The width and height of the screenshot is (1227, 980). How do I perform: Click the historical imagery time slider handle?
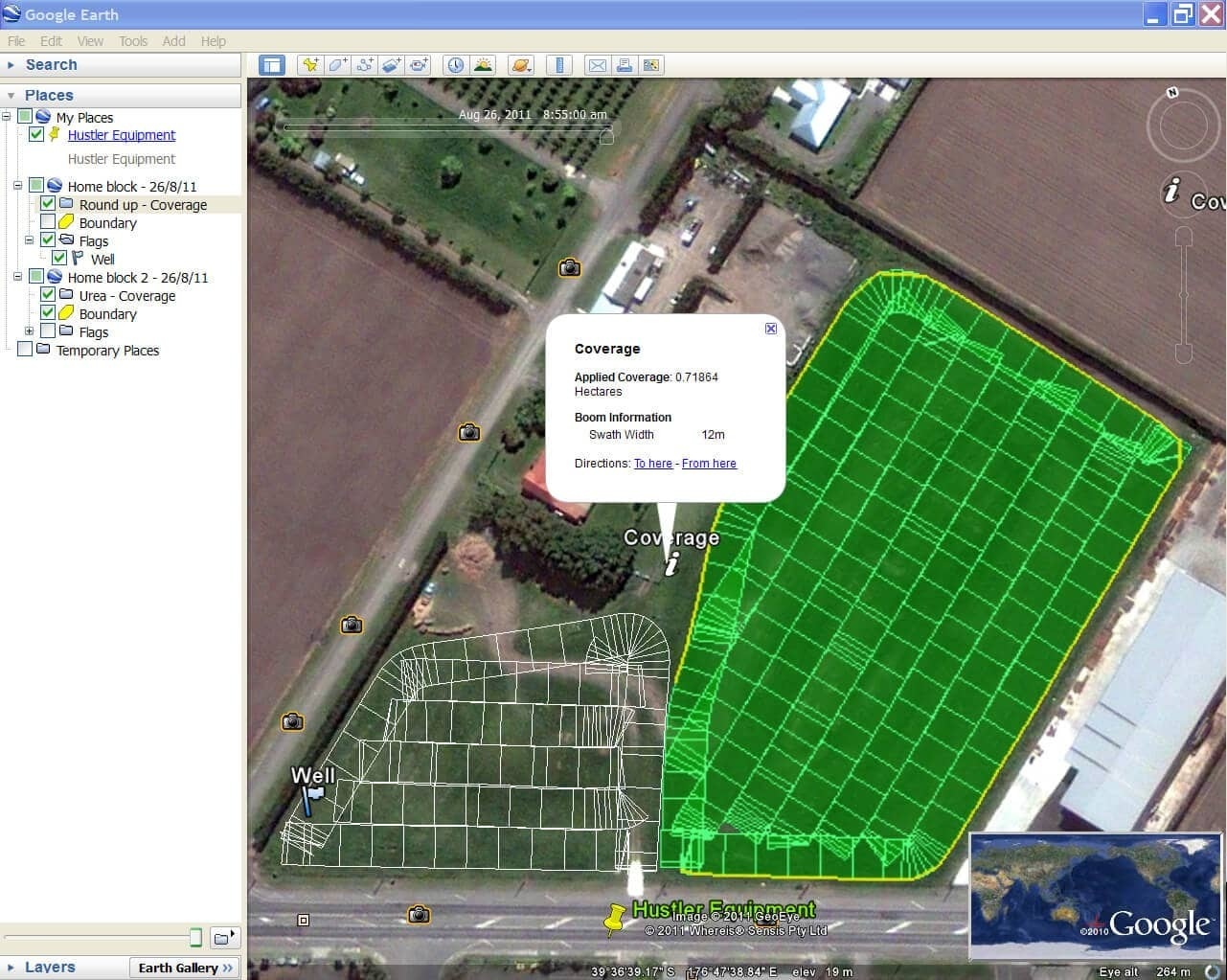point(605,137)
